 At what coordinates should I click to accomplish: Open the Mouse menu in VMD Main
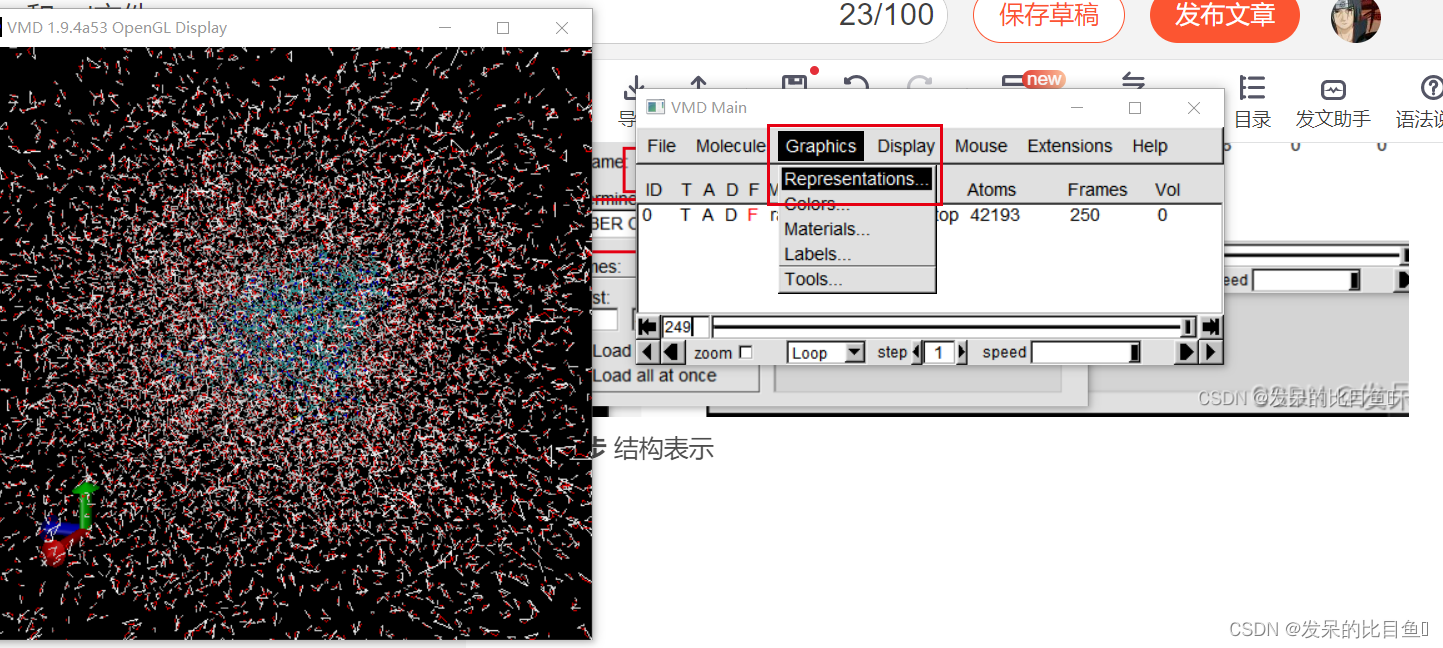pos(981,146)
